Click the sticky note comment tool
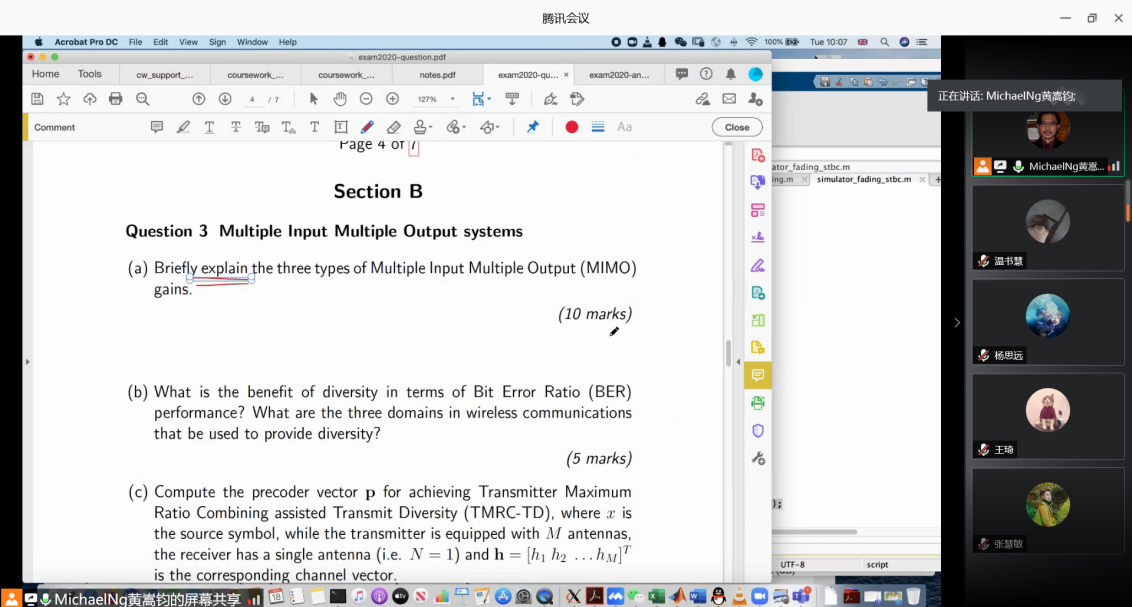1132x607 pixels. pyautogui.click(x=157, y=127)
